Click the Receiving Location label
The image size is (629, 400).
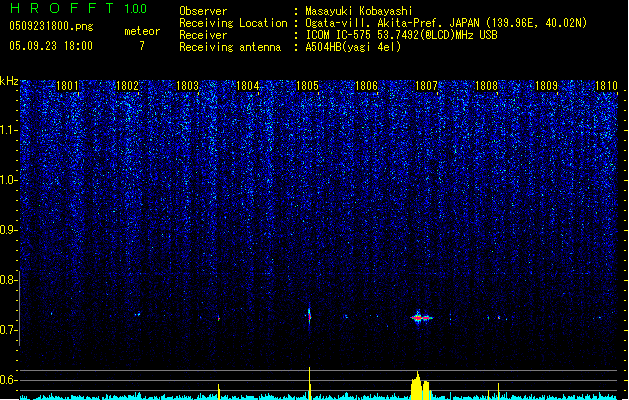[x=233, y=23]
